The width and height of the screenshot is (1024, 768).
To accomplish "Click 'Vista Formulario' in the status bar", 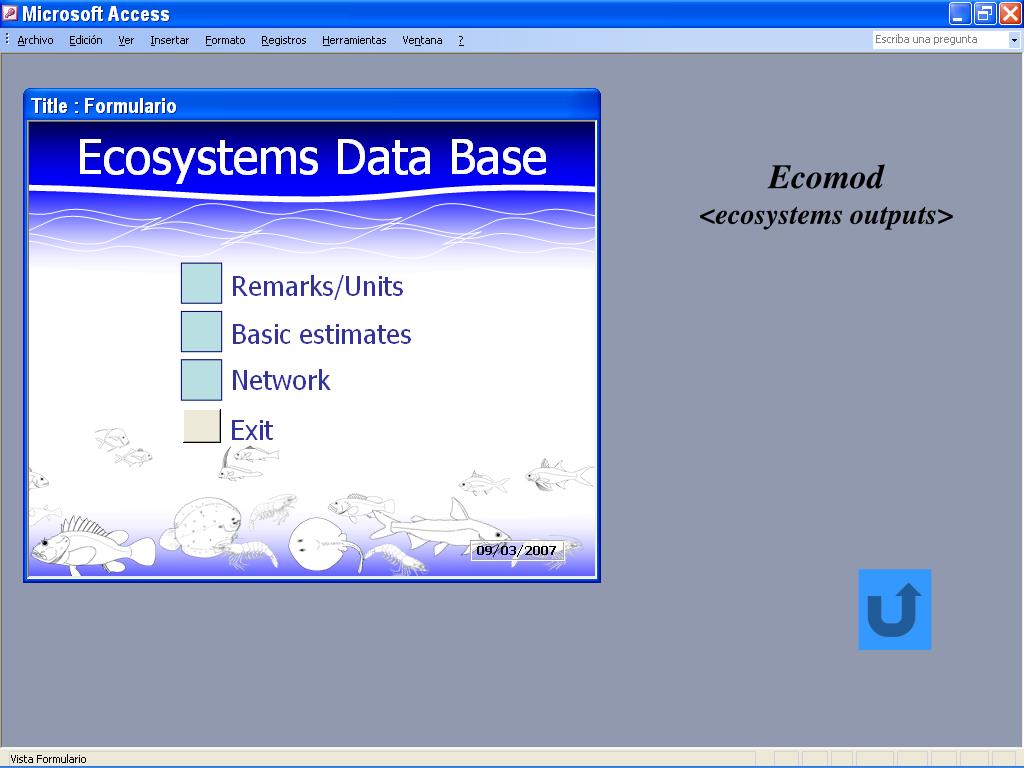I will [48, 759].
